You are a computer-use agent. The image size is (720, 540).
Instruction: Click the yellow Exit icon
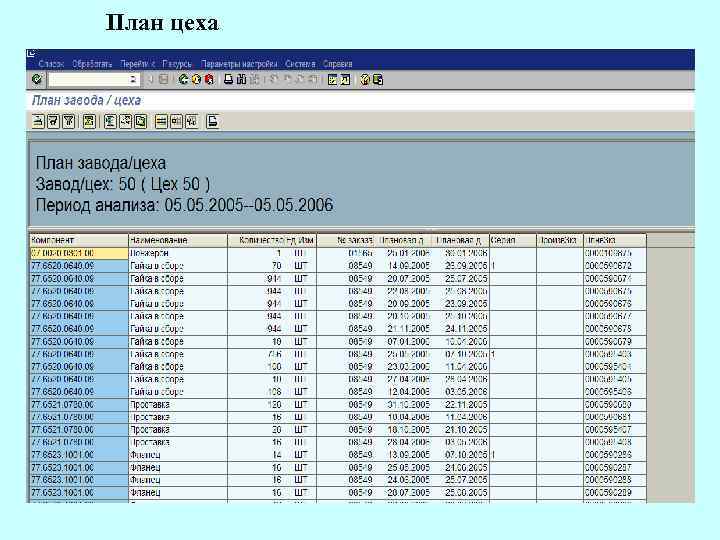coord(196,79)
